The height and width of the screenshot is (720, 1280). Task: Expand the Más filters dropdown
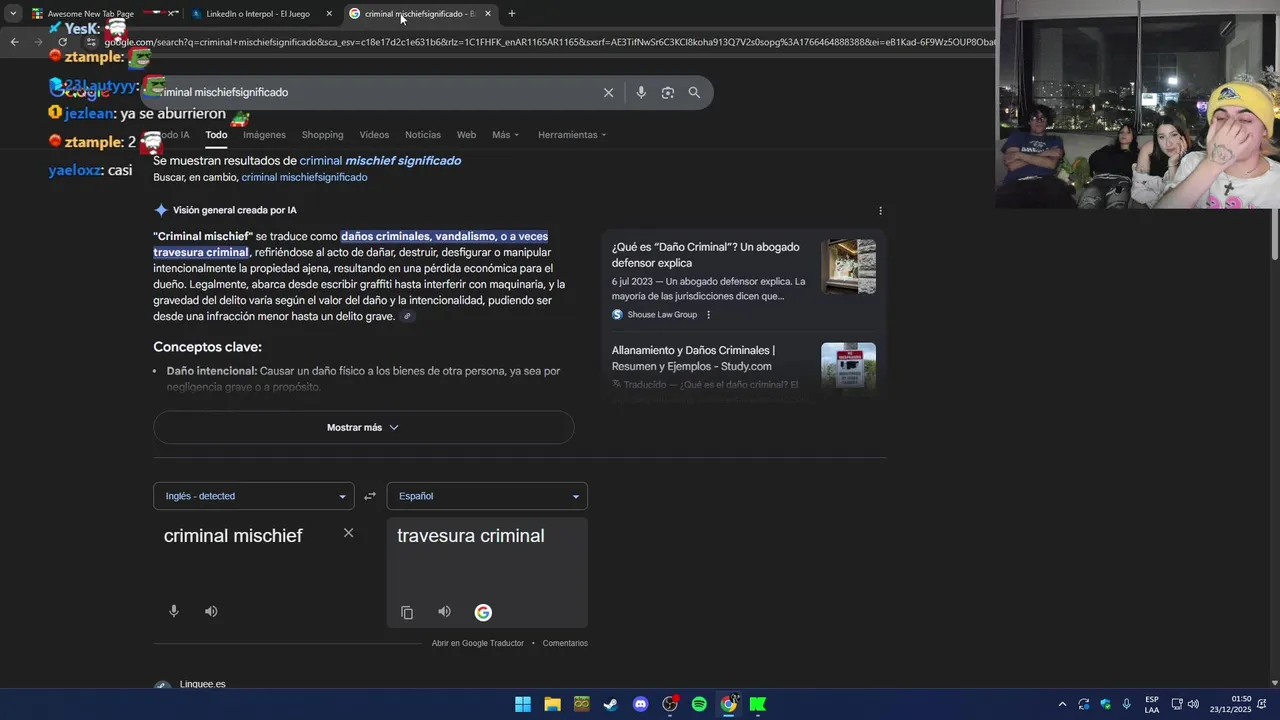click(505, 135)
